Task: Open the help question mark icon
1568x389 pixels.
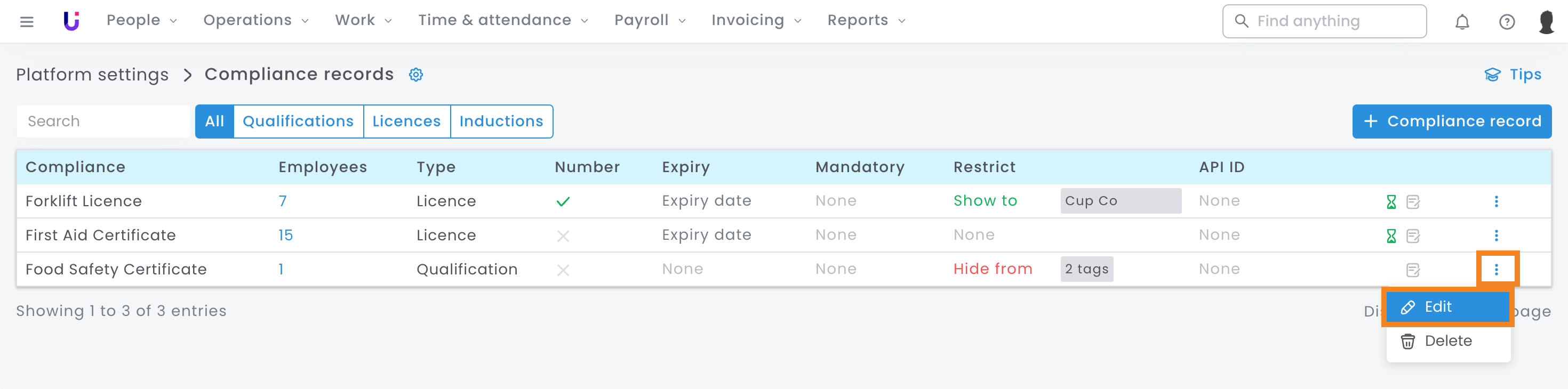Action: [x=1507, y=22]
